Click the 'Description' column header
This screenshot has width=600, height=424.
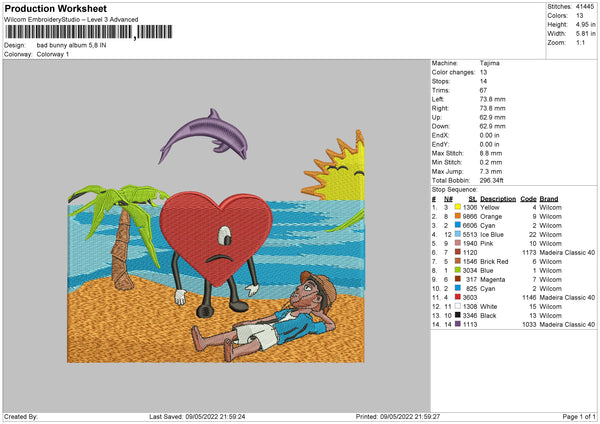pos(498,199)
